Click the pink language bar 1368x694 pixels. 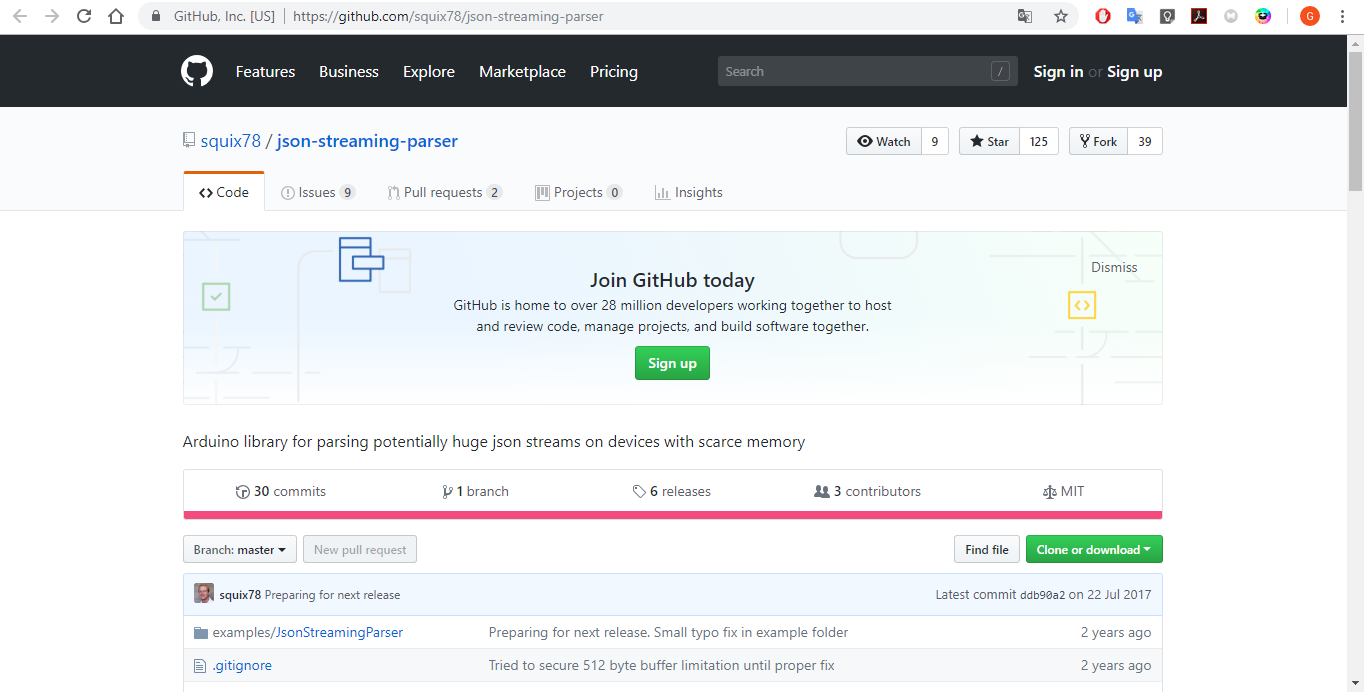(x=673, y=516)
